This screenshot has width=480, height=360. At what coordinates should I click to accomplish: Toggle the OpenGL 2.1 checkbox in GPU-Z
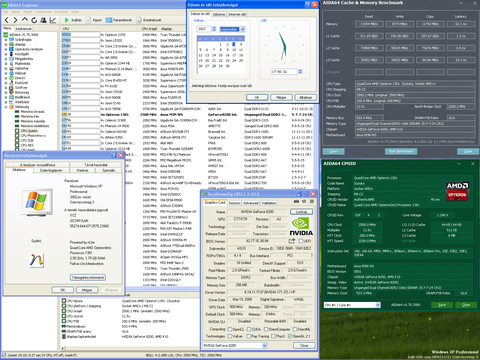pos(290,336)
